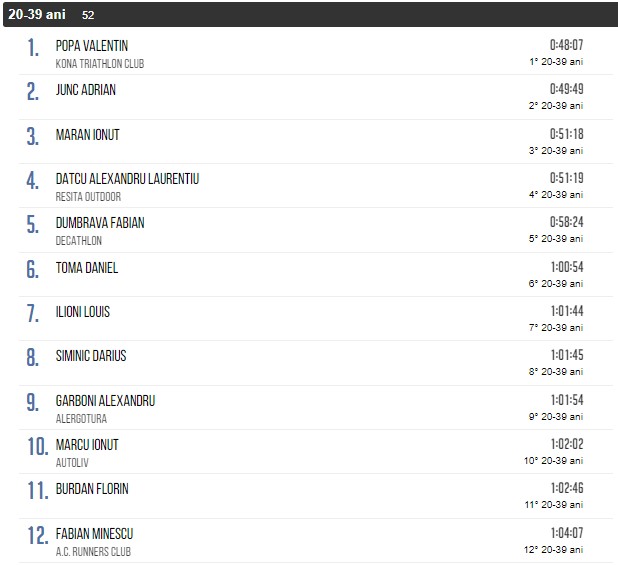Screen dimensions: 618x565
Task: Click Datcu Alexandru Laurentiu's name
Action: click(x=127, y=179)
